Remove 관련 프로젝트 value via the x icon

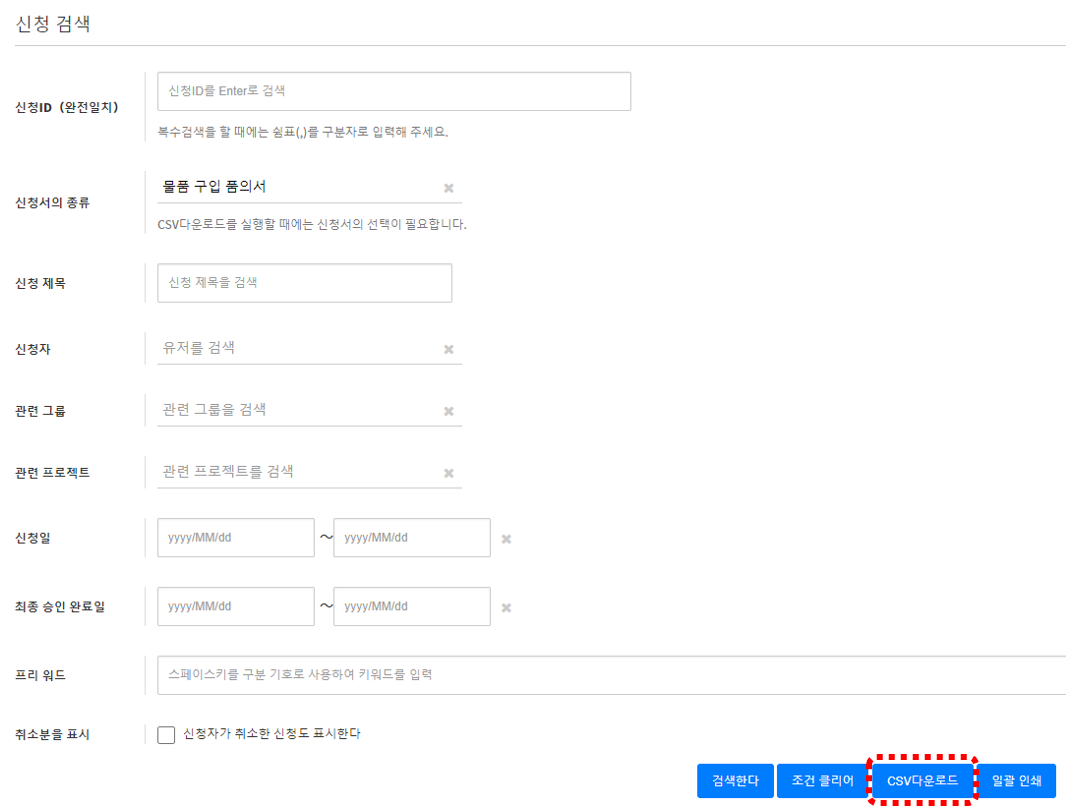(448, 473)
